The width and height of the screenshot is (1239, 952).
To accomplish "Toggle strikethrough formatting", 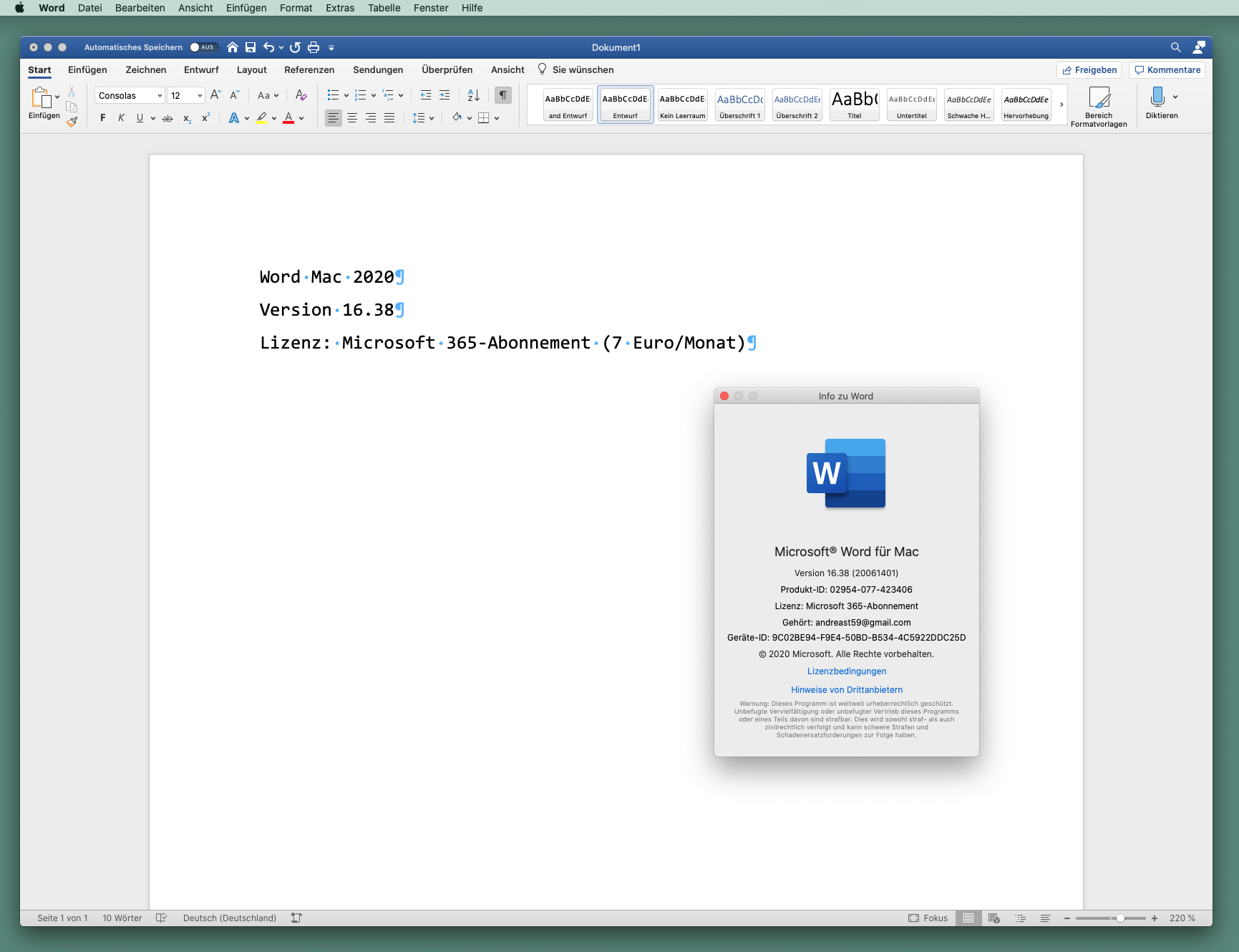I will 167,118.
